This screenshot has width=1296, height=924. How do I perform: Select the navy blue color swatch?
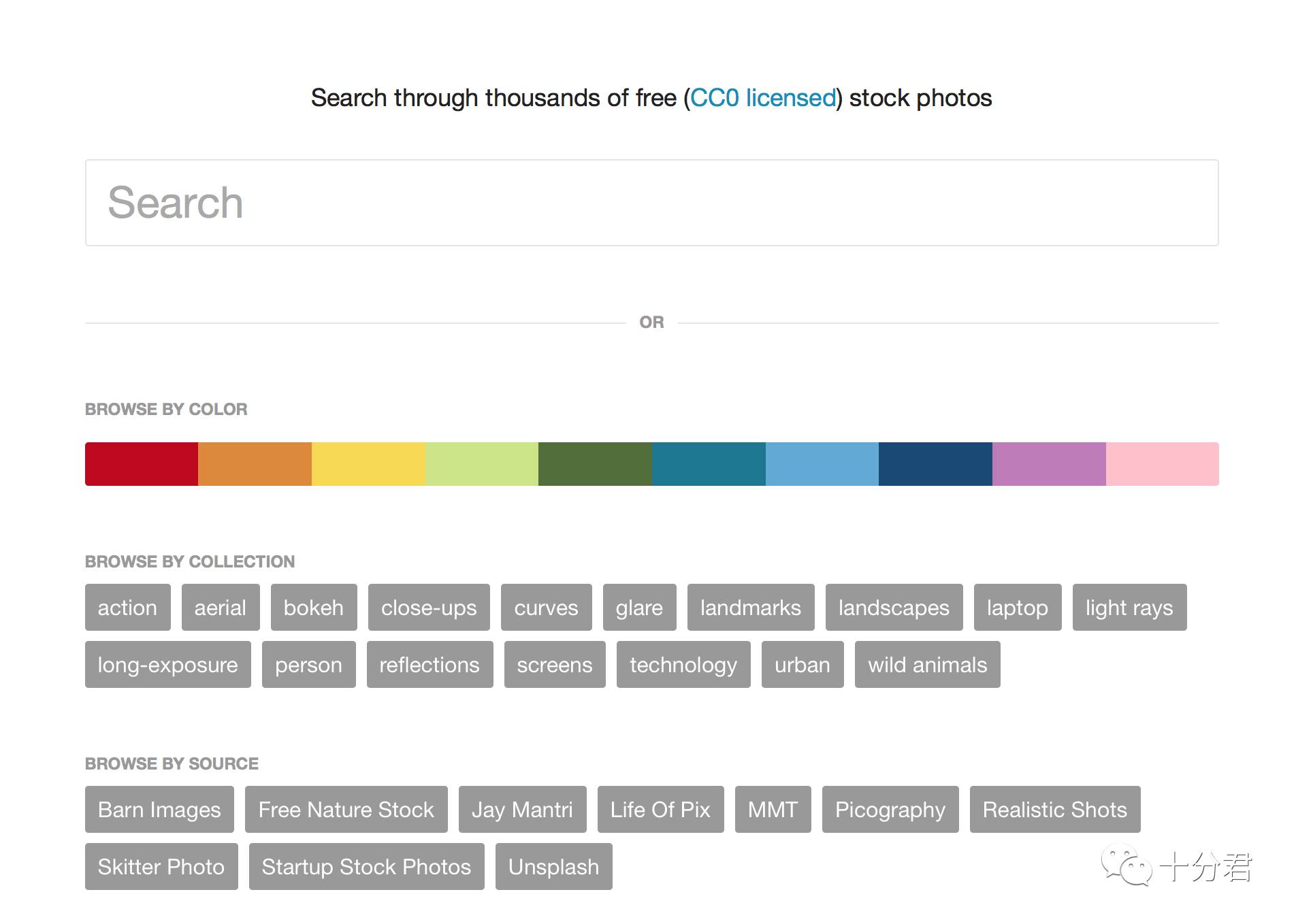click(935, 464)
